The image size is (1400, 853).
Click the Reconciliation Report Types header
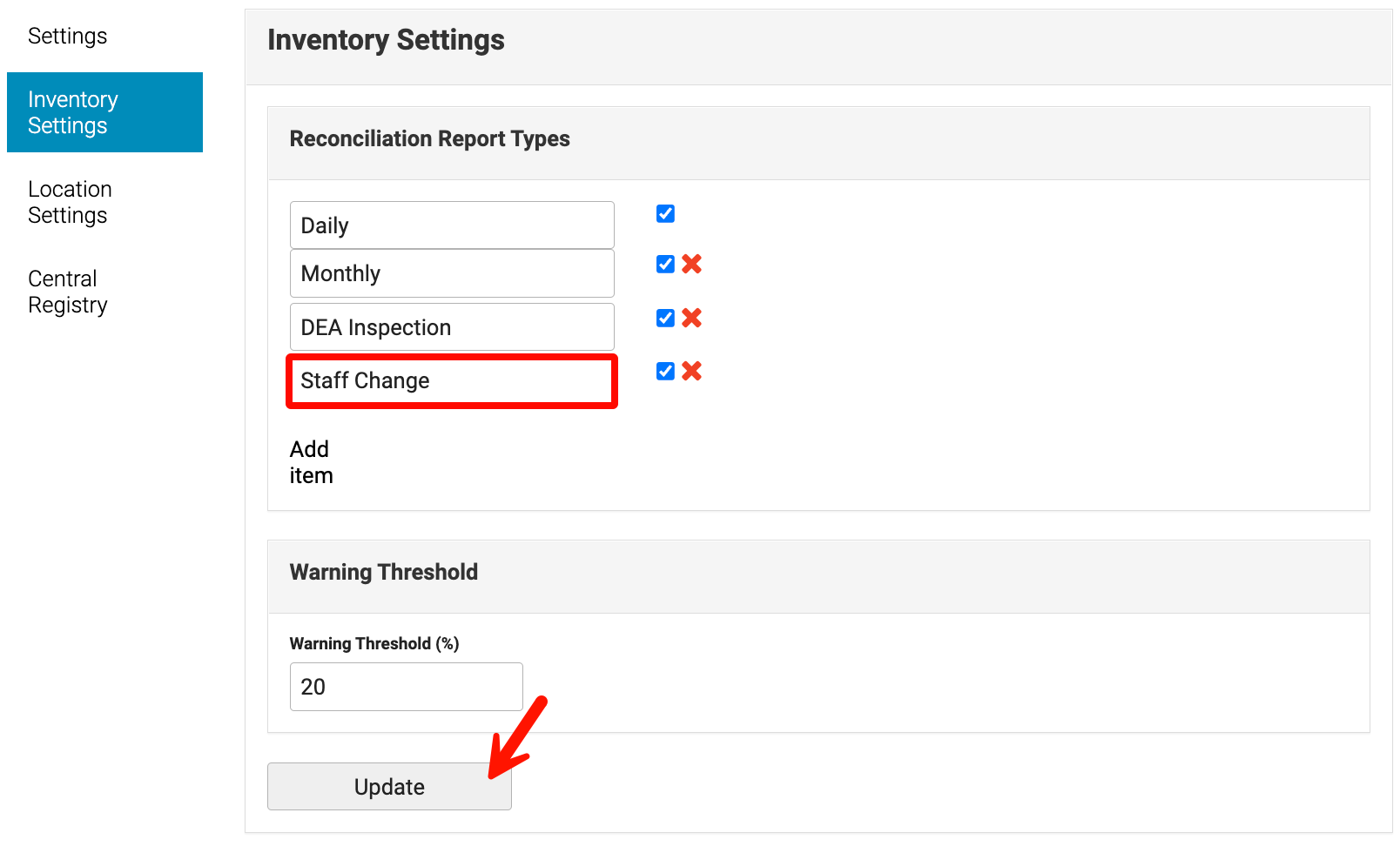[429, 138]
